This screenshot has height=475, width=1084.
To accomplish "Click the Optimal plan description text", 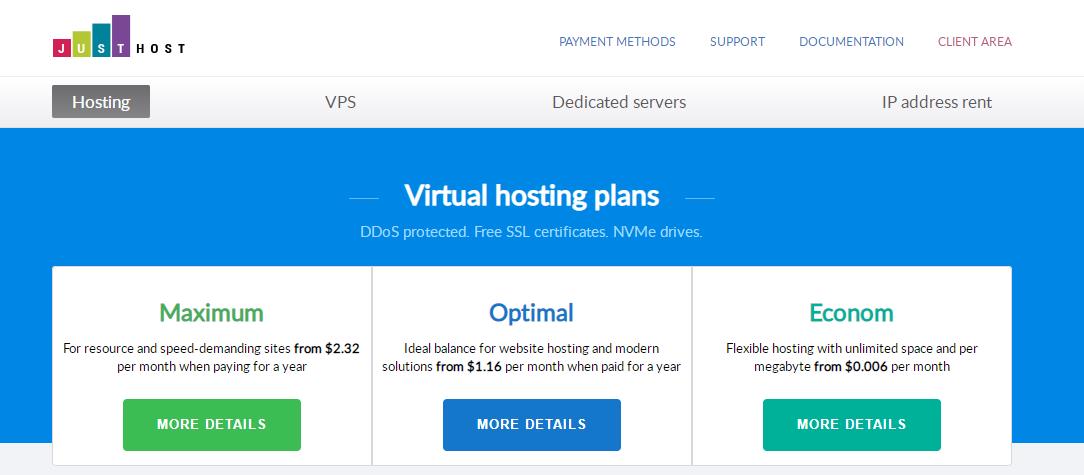I will tap(532, 358).
